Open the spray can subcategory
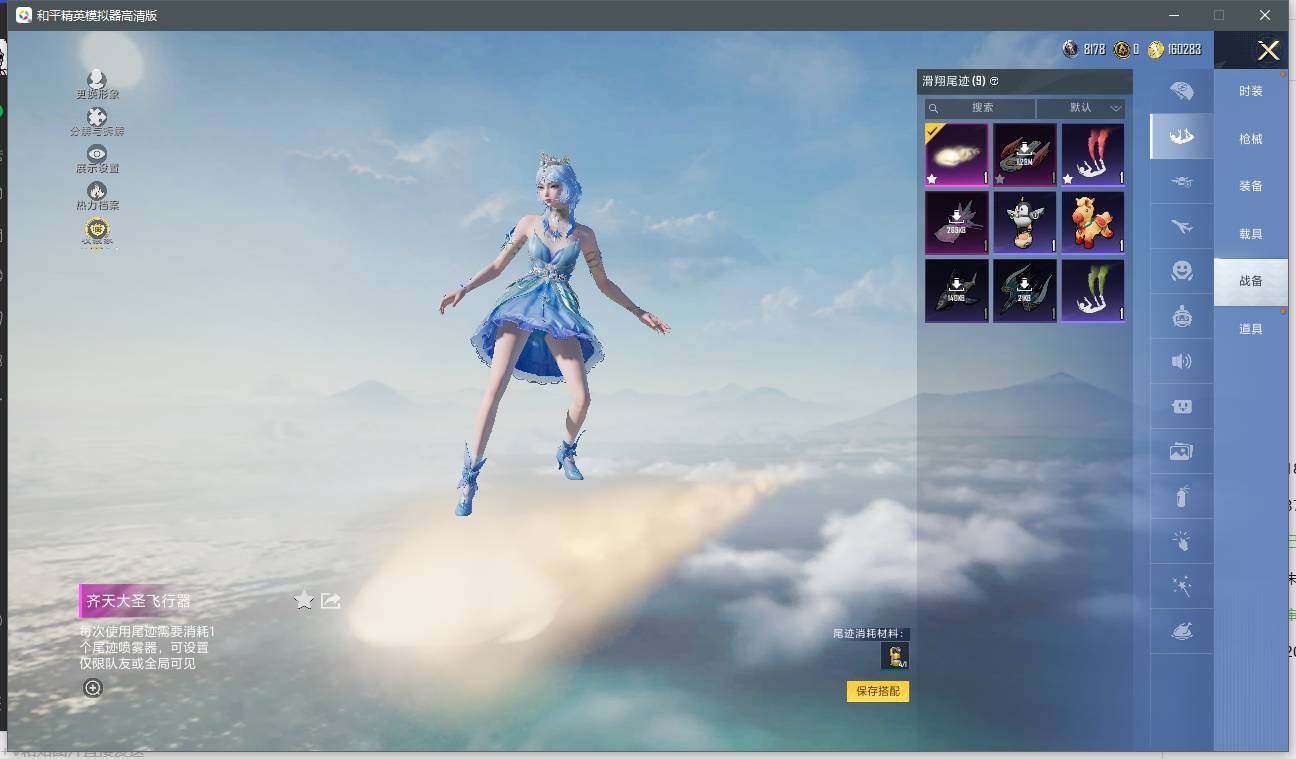The image size is (1296, 759). (x=1181, y=496)
